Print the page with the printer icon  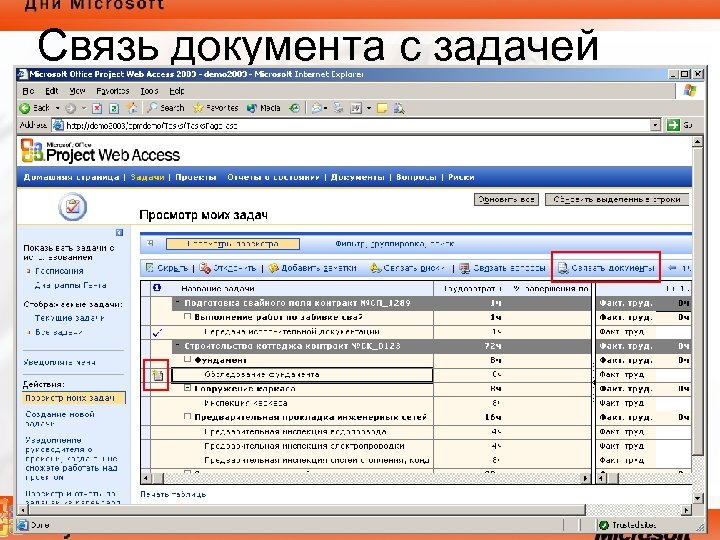point(338,108)
